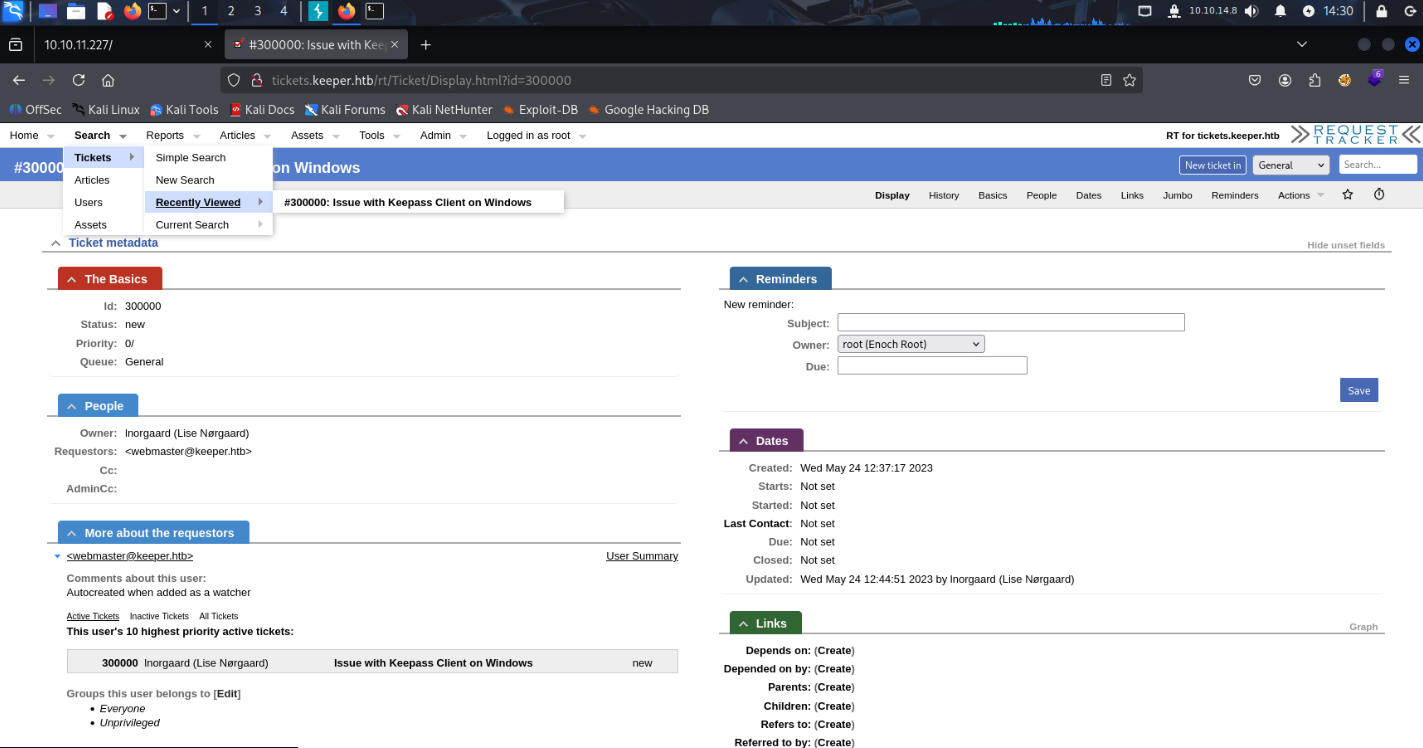1423x748 pixels.
Task: Open the webmaster@keeper.htb requestor link
Action: coord(130,556)
